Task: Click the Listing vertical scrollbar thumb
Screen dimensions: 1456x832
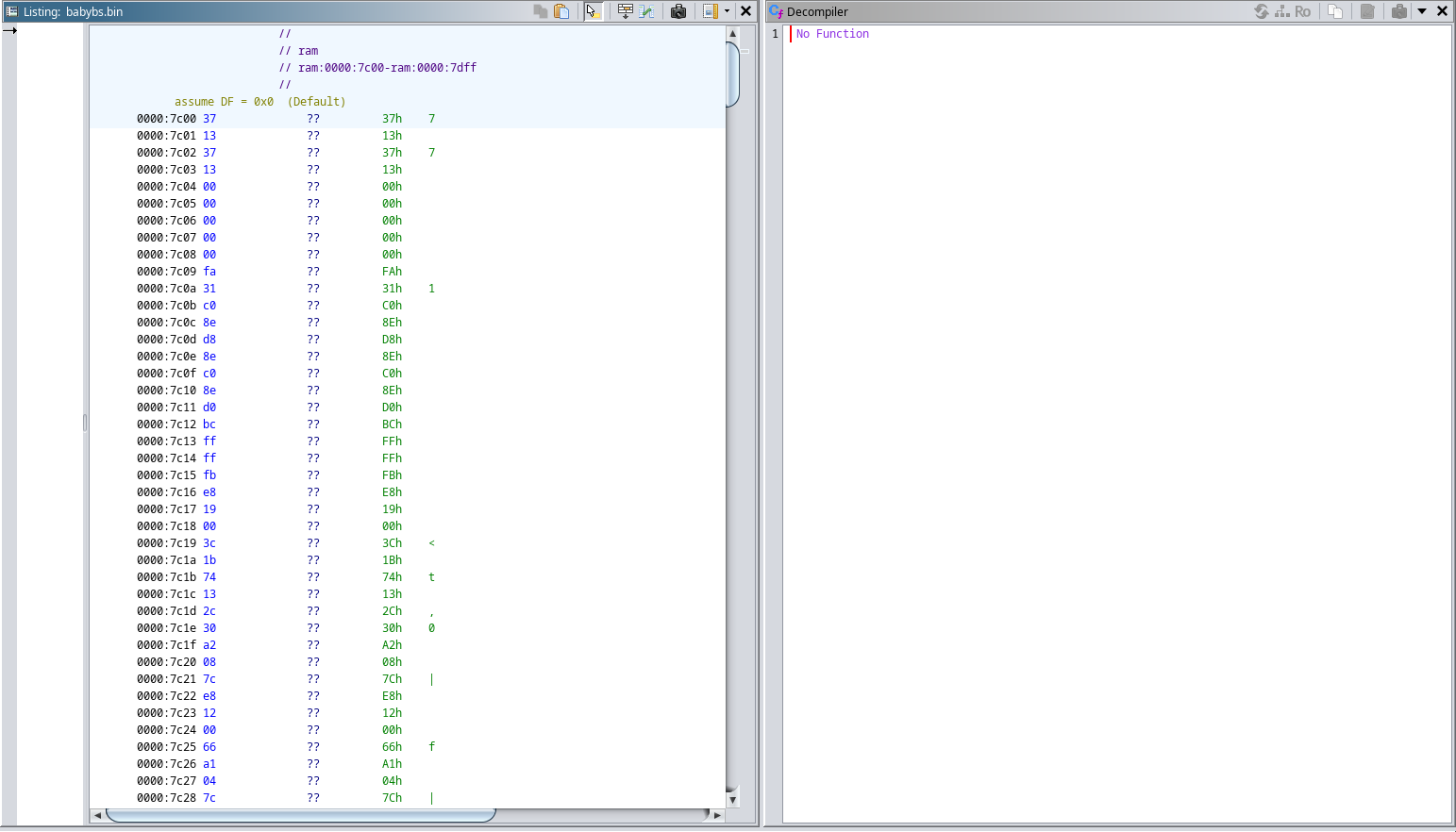Action: coord(732,75)
